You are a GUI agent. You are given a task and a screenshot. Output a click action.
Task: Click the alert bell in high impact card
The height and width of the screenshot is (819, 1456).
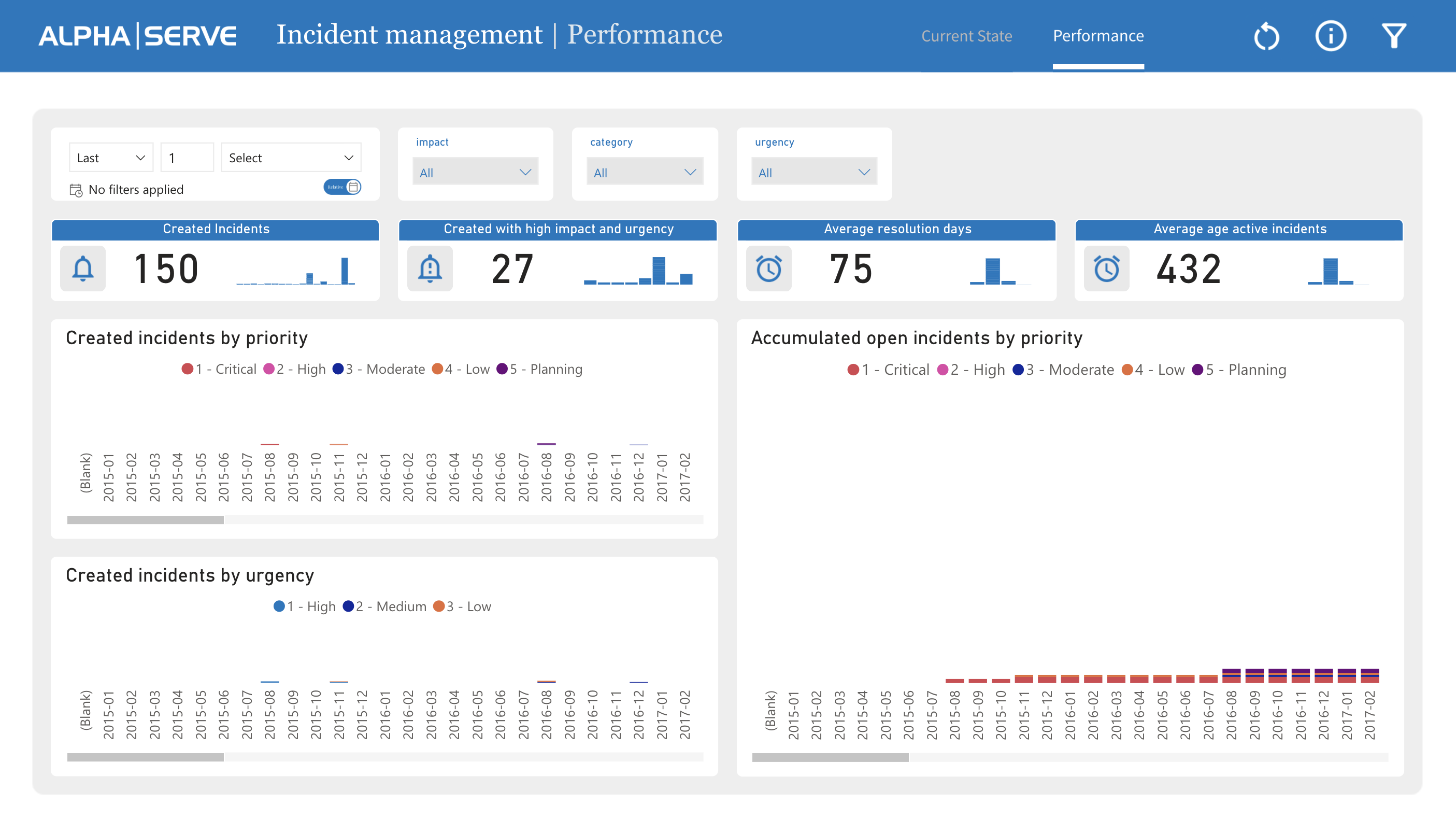tap(430, 269)
